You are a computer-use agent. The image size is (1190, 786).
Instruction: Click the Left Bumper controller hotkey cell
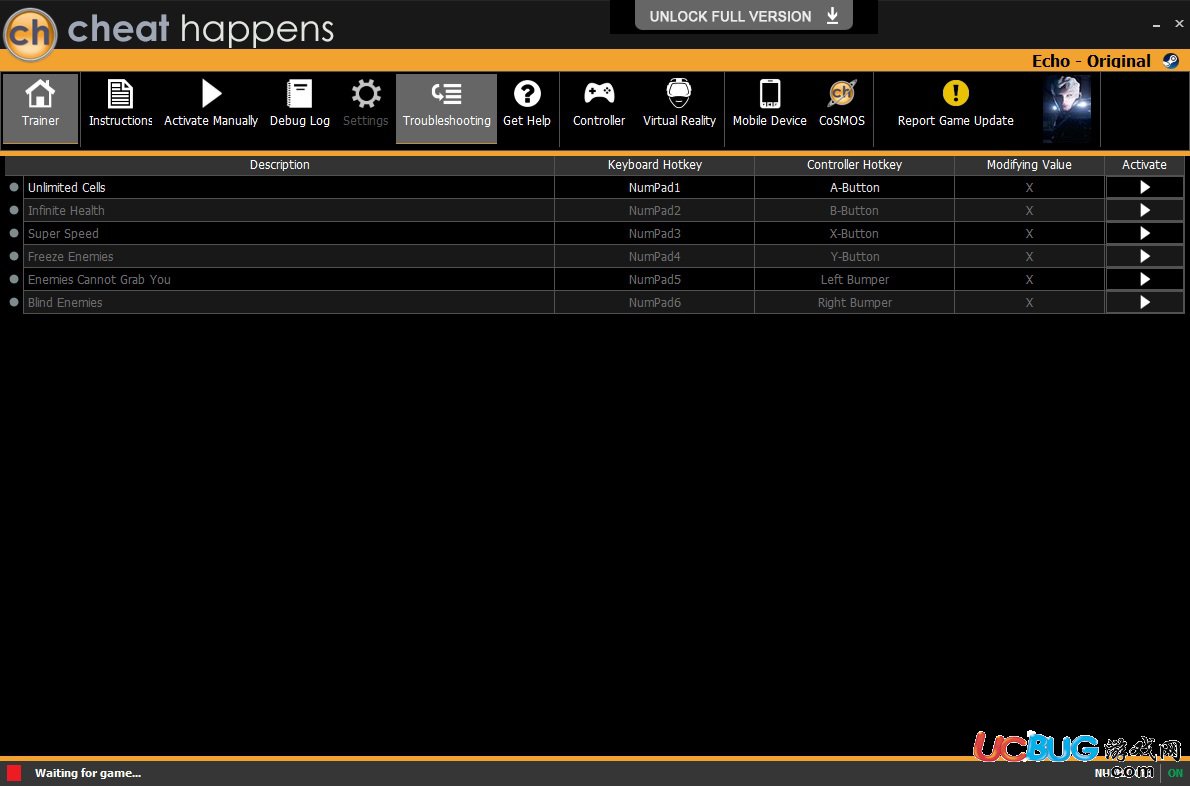point(855,279)
